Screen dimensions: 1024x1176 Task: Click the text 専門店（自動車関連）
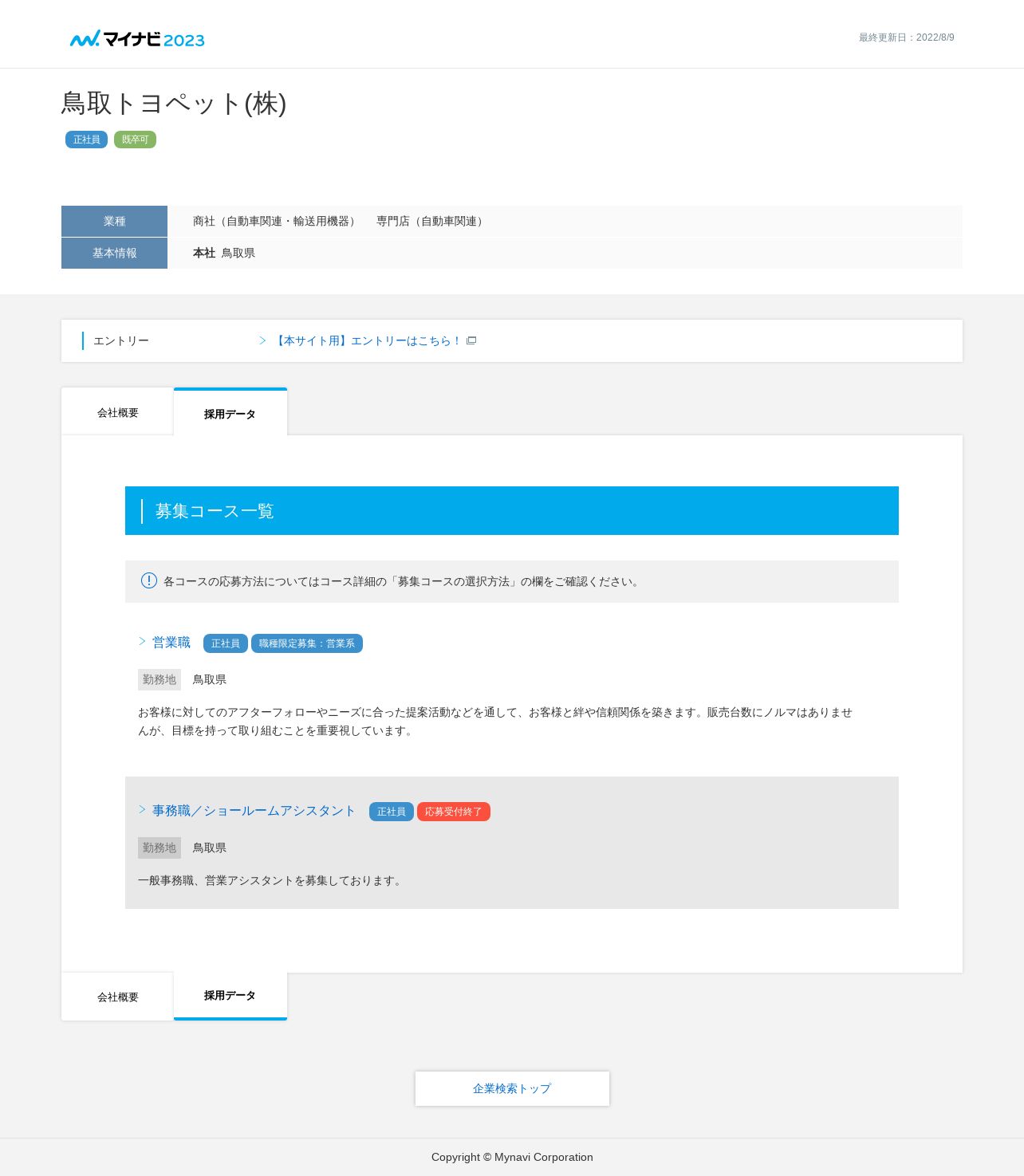coord(431,221)
